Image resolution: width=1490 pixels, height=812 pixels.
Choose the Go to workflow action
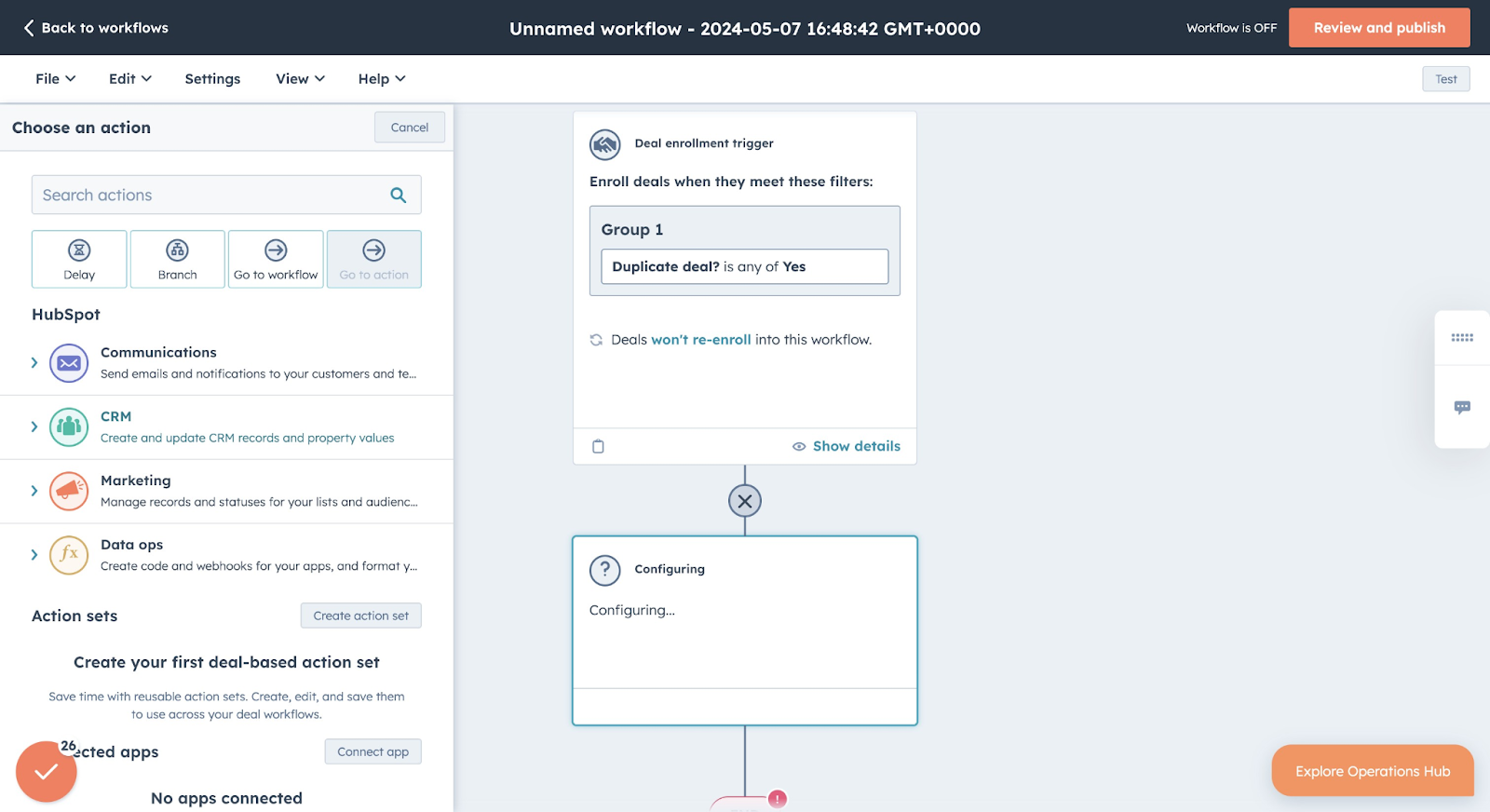click(x=276, y=259)
